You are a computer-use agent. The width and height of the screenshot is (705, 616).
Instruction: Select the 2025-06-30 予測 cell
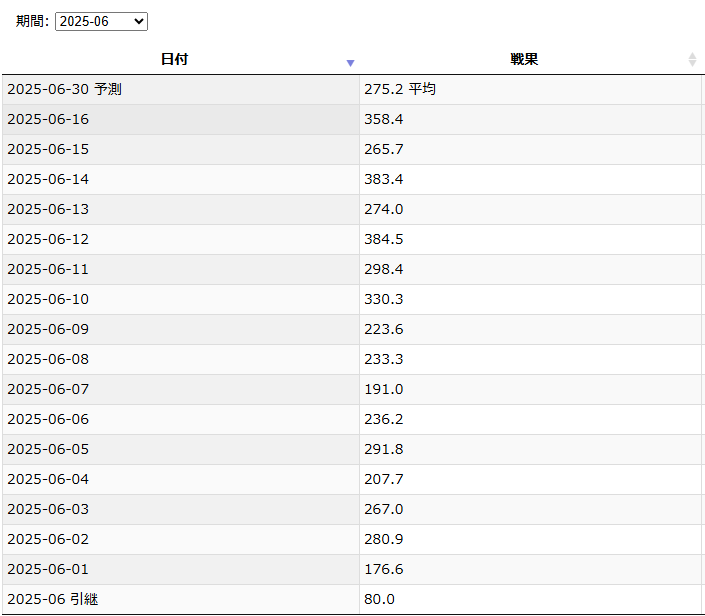(181, 89)
